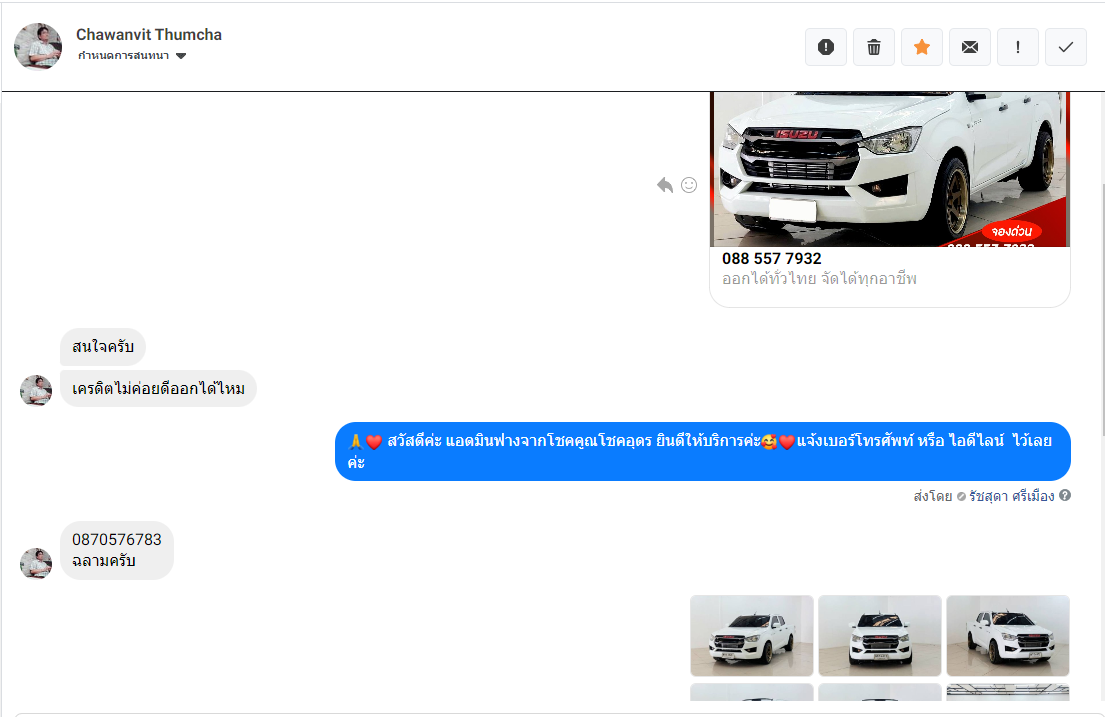This screenshot has width=1105, height=717.
Task: Open third truck photo thumbnail on right
Action: pos(1007,635)
